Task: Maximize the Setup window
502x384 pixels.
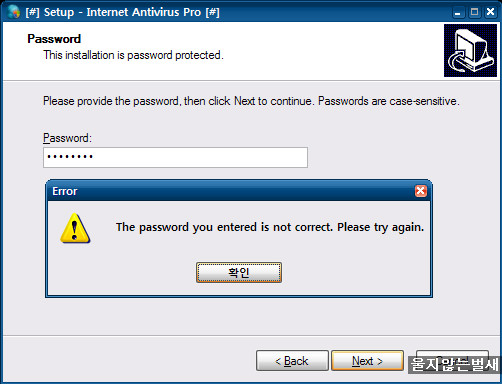Action: tap(474, 12)
